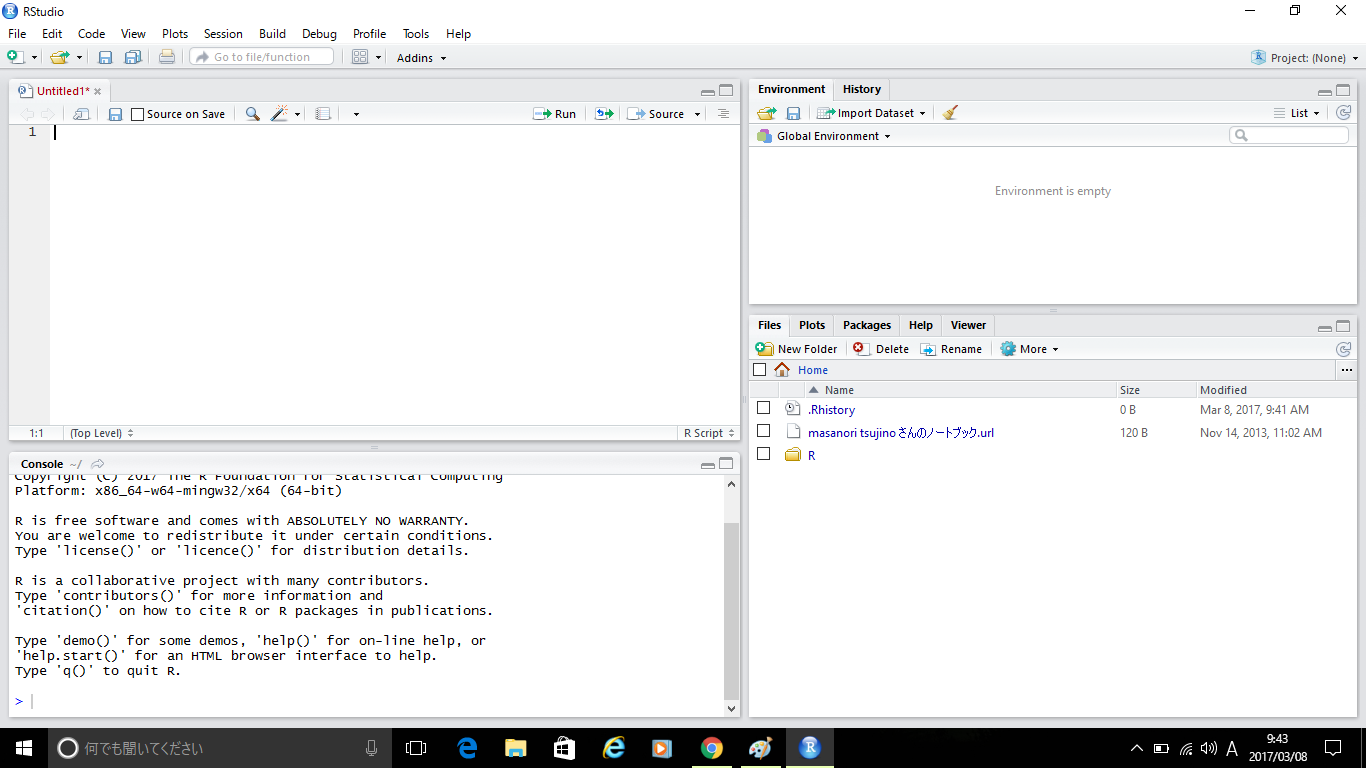Open the Project: (None) menu
The height and width of the screenshot is (768, 1366).
pyautogui.click(x=1303, y=58)
